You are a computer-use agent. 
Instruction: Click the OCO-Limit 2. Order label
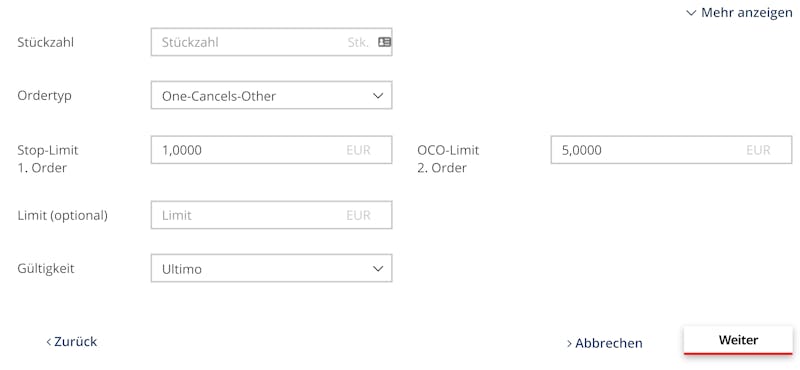[x=448, y=159]
